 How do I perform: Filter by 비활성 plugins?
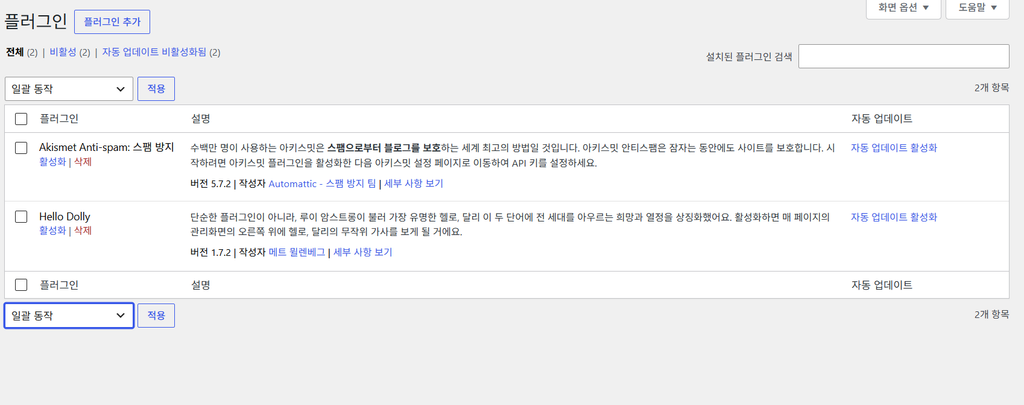(x=63, y=52)
